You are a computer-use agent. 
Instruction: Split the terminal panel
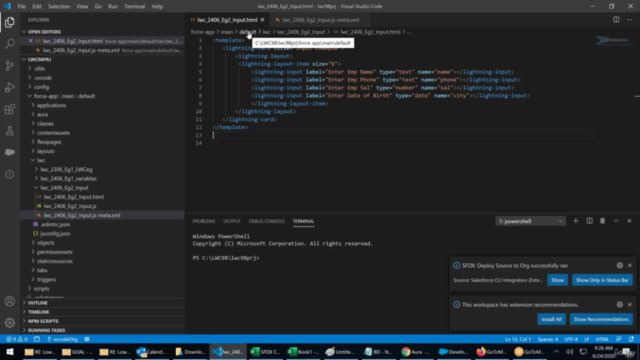589,221
